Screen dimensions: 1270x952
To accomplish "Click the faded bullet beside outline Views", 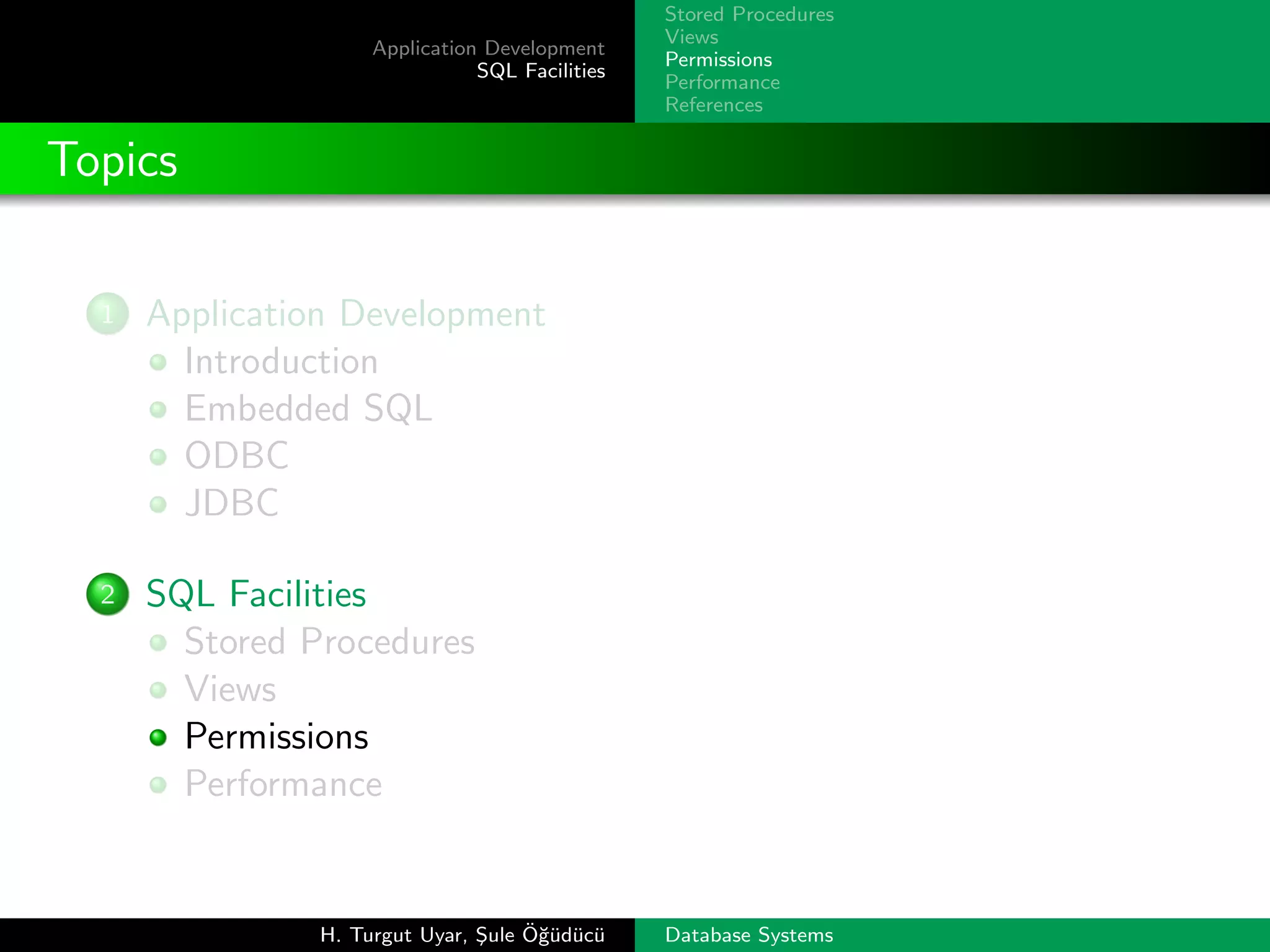I will point(158,690).
